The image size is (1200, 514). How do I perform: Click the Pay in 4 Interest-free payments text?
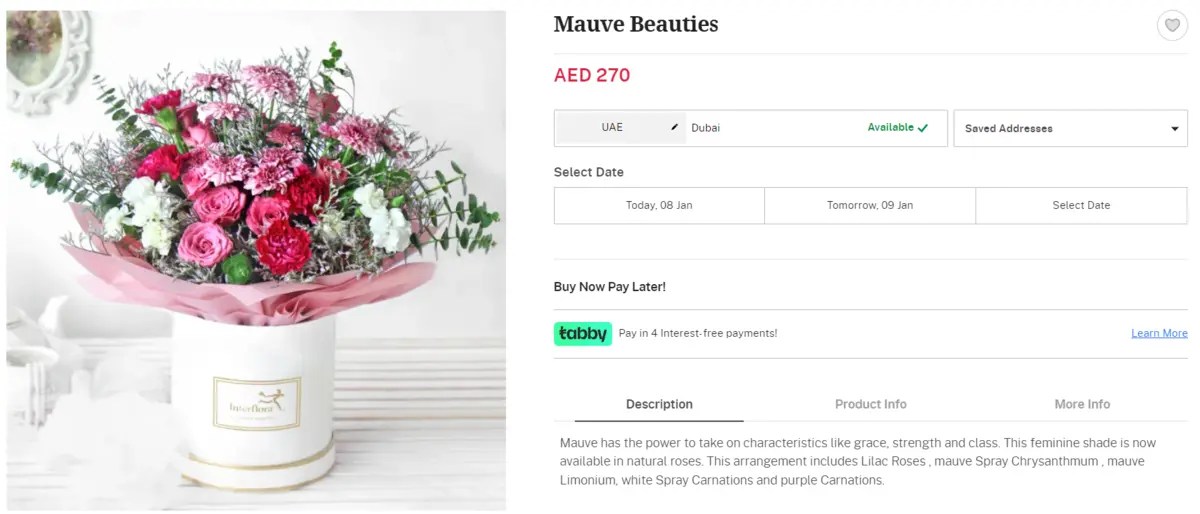pos(697,333)
